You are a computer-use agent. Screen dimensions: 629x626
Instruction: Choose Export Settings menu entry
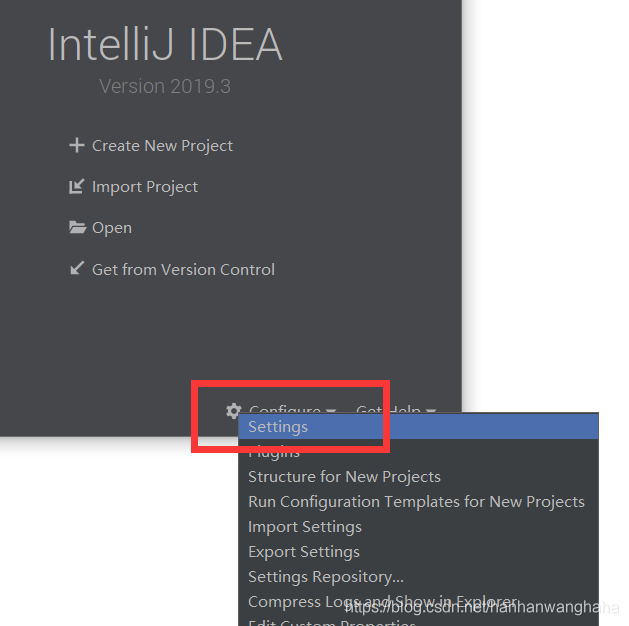tap(304, 552)
